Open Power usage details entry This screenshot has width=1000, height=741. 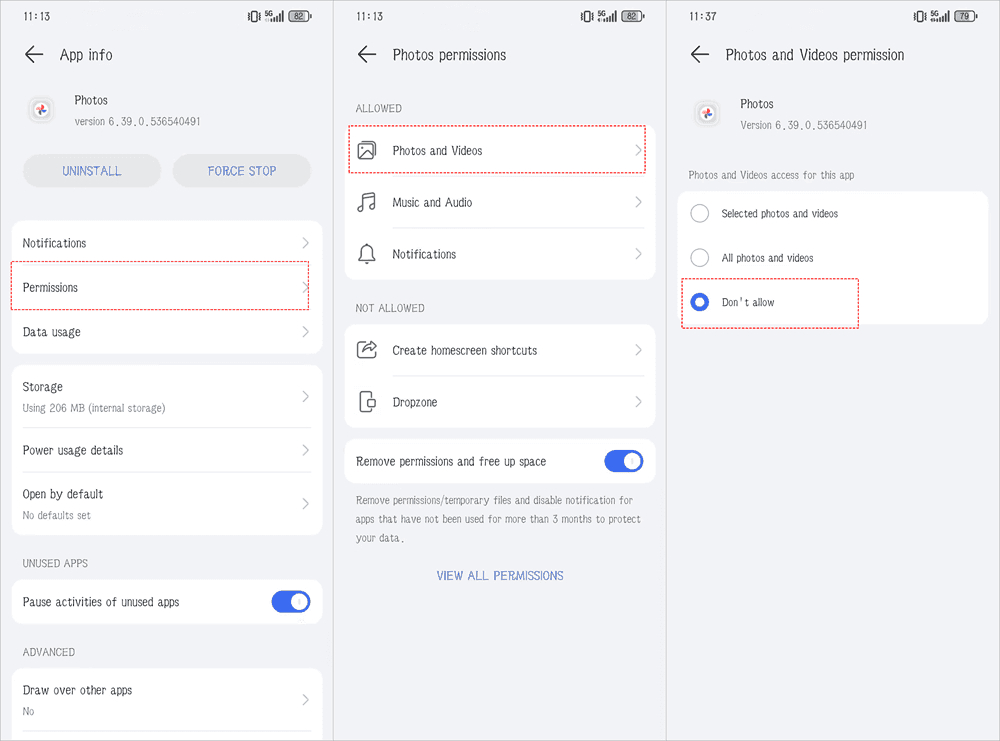coord(160,450)
